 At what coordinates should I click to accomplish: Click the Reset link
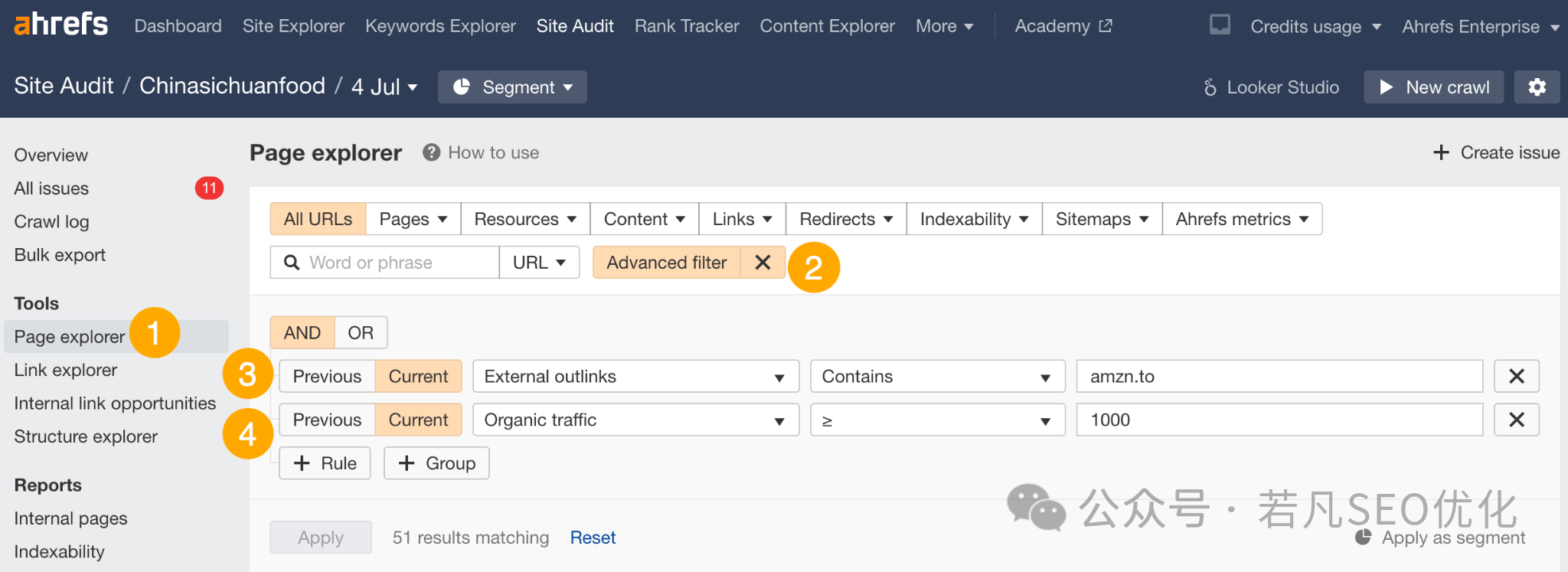click(x=593, y=538)
